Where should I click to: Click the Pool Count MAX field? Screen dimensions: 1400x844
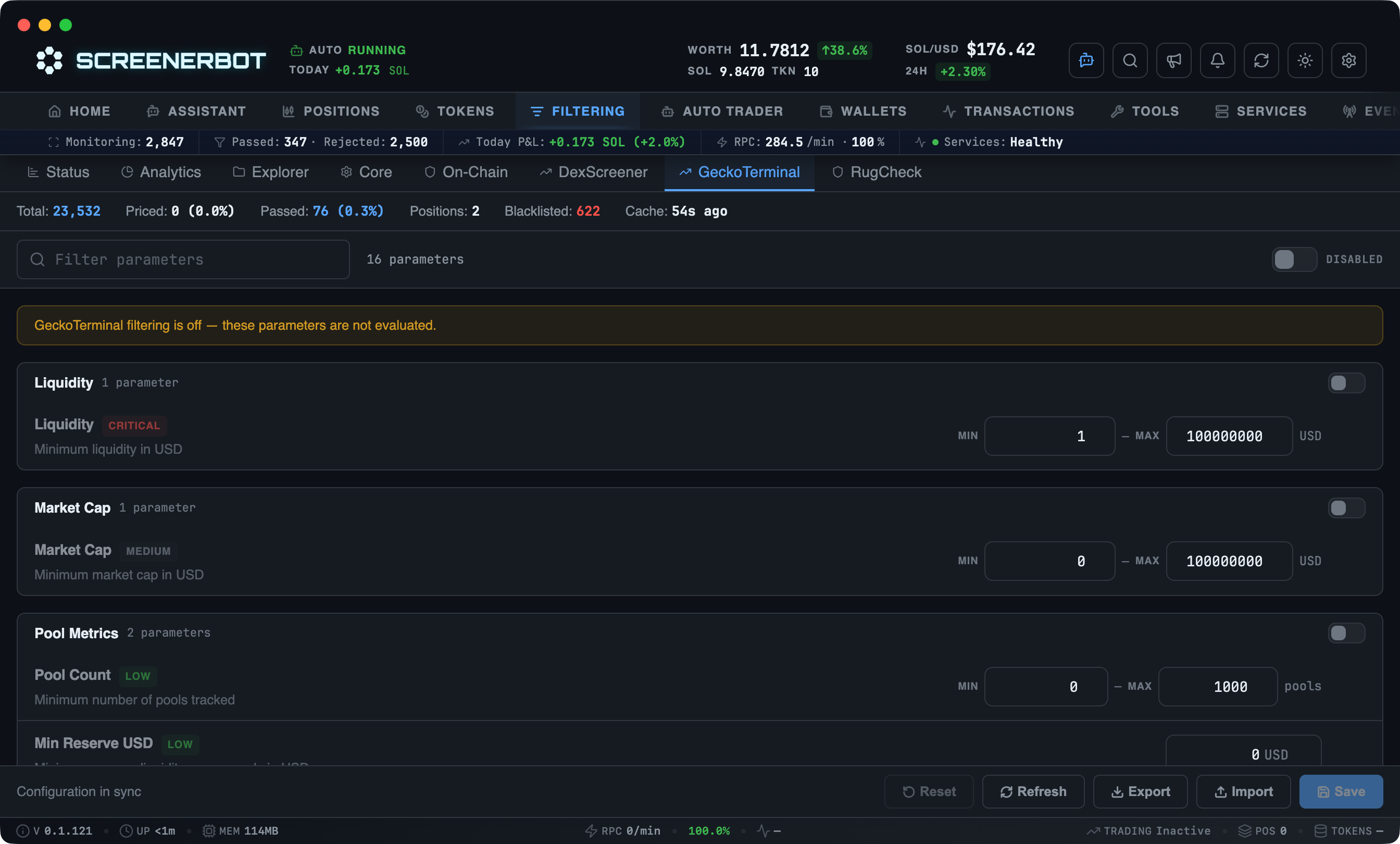[1218, 687]
